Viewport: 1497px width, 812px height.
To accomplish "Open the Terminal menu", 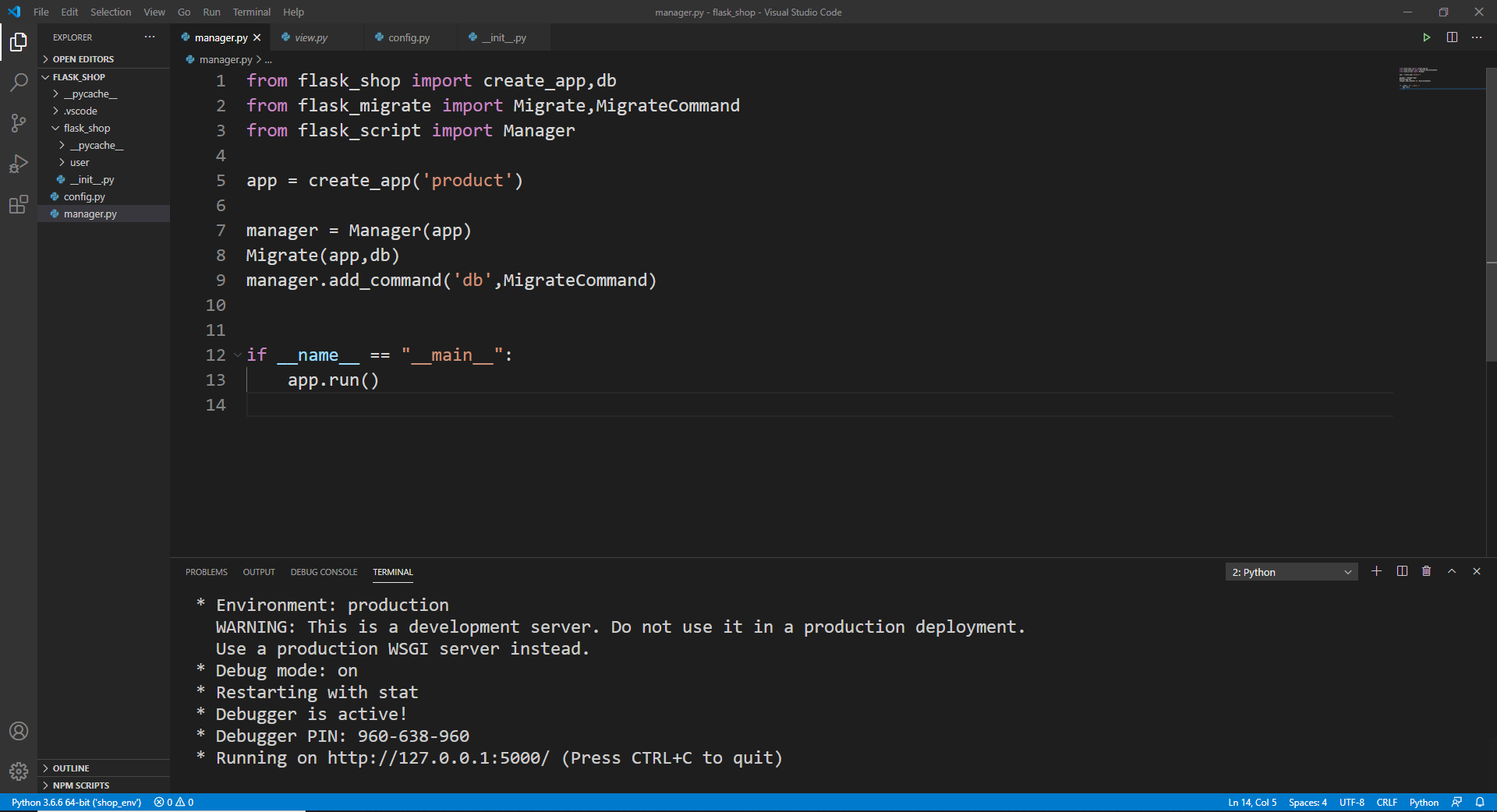I will [x=252, y=12].
